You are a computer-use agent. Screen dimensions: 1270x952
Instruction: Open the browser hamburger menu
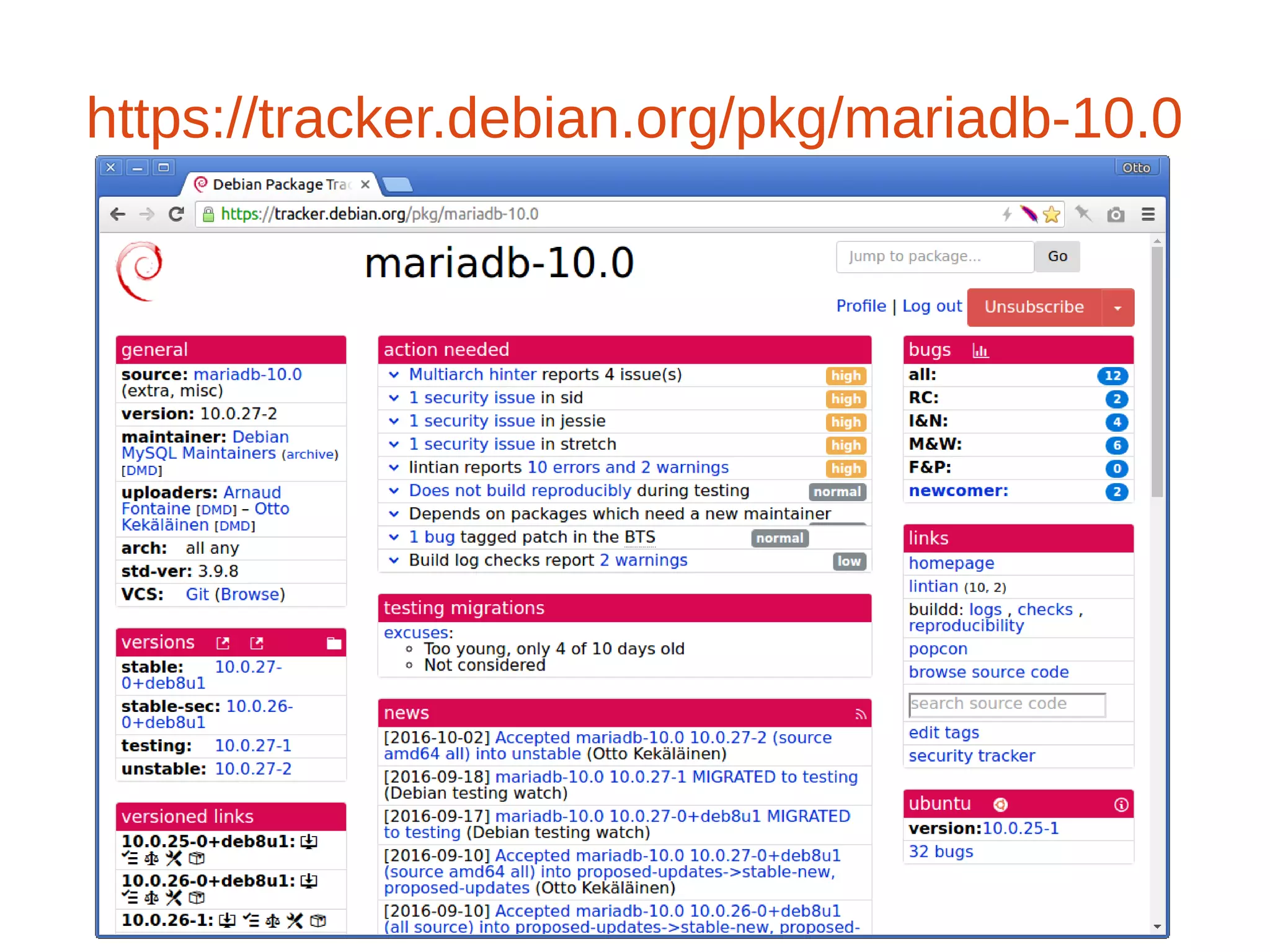1148,215
